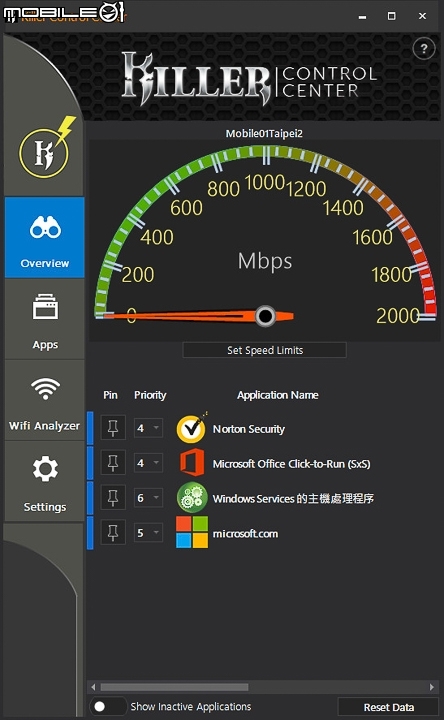This screenshot has width=444, height=720.
Task: Pin Microsoft Office Click-to-Run row
Action: point(113,463)
